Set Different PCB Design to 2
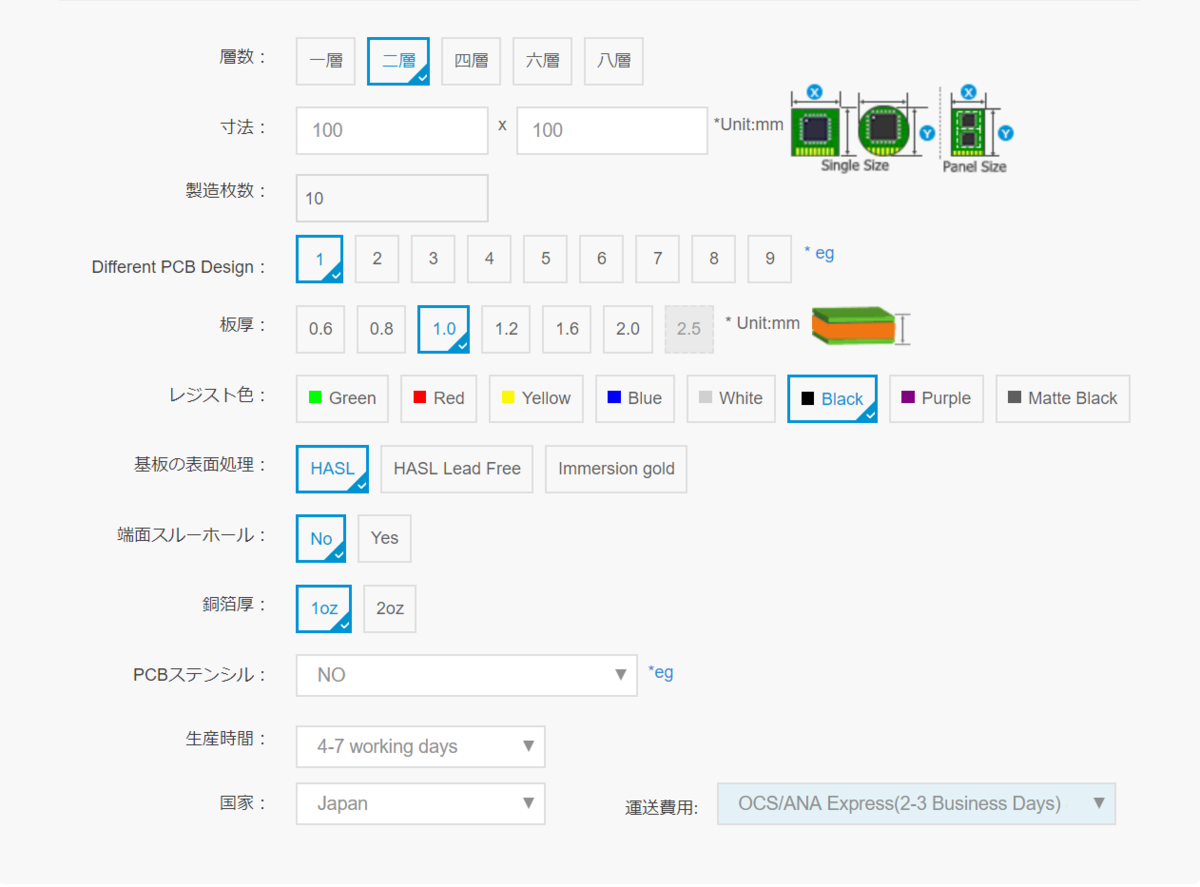Viewport: 1200px width, 887px height. [377, 259]
